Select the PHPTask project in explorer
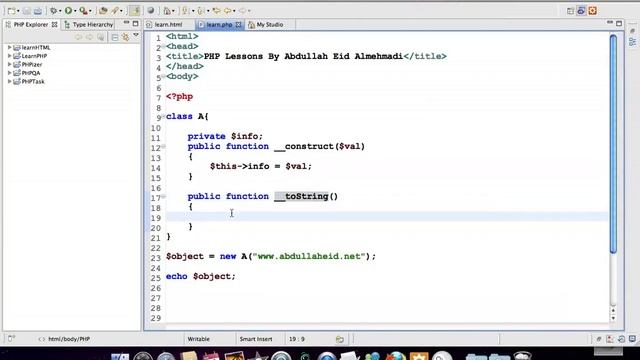Screen dimensions: 640x360 33,81
